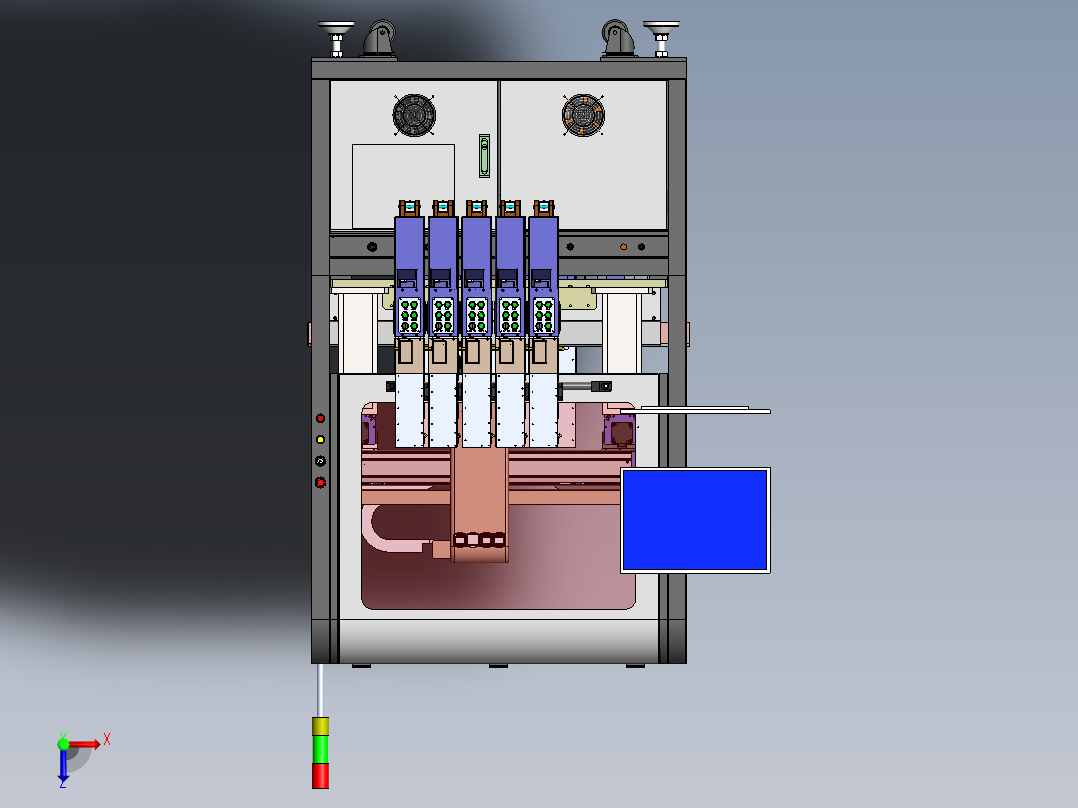The height and width of the screenshot is (808, 1078).
Task: Select the right leveling foot on the frame
Action: tap(661, 39)
